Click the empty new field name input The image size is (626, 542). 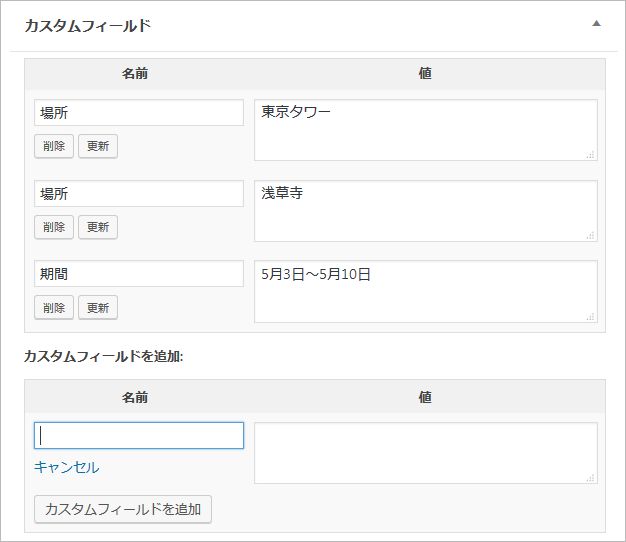point(139,436)
